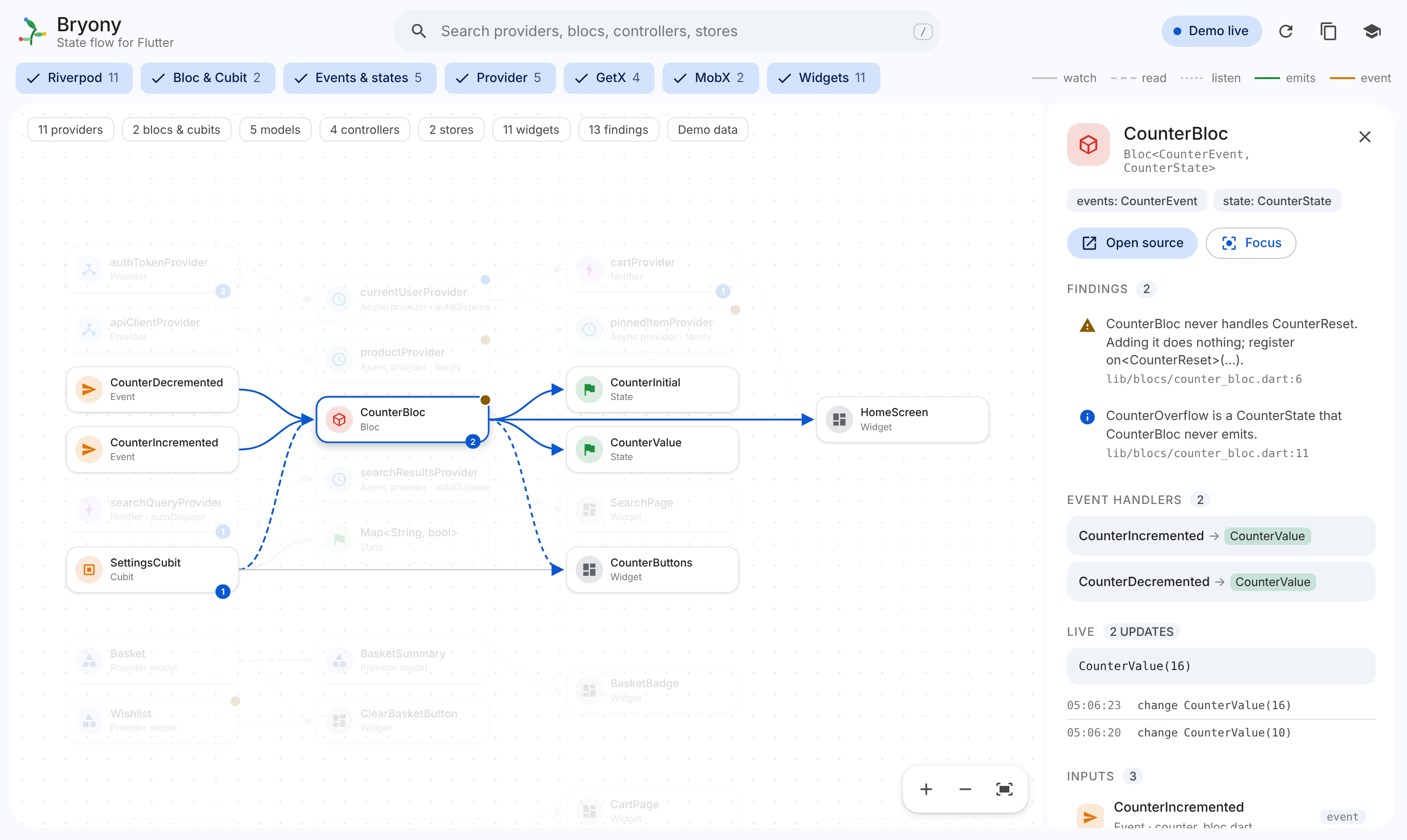Click the 11 providers chip
This screenshot has height=840, width=1407.
pos(70,129)
